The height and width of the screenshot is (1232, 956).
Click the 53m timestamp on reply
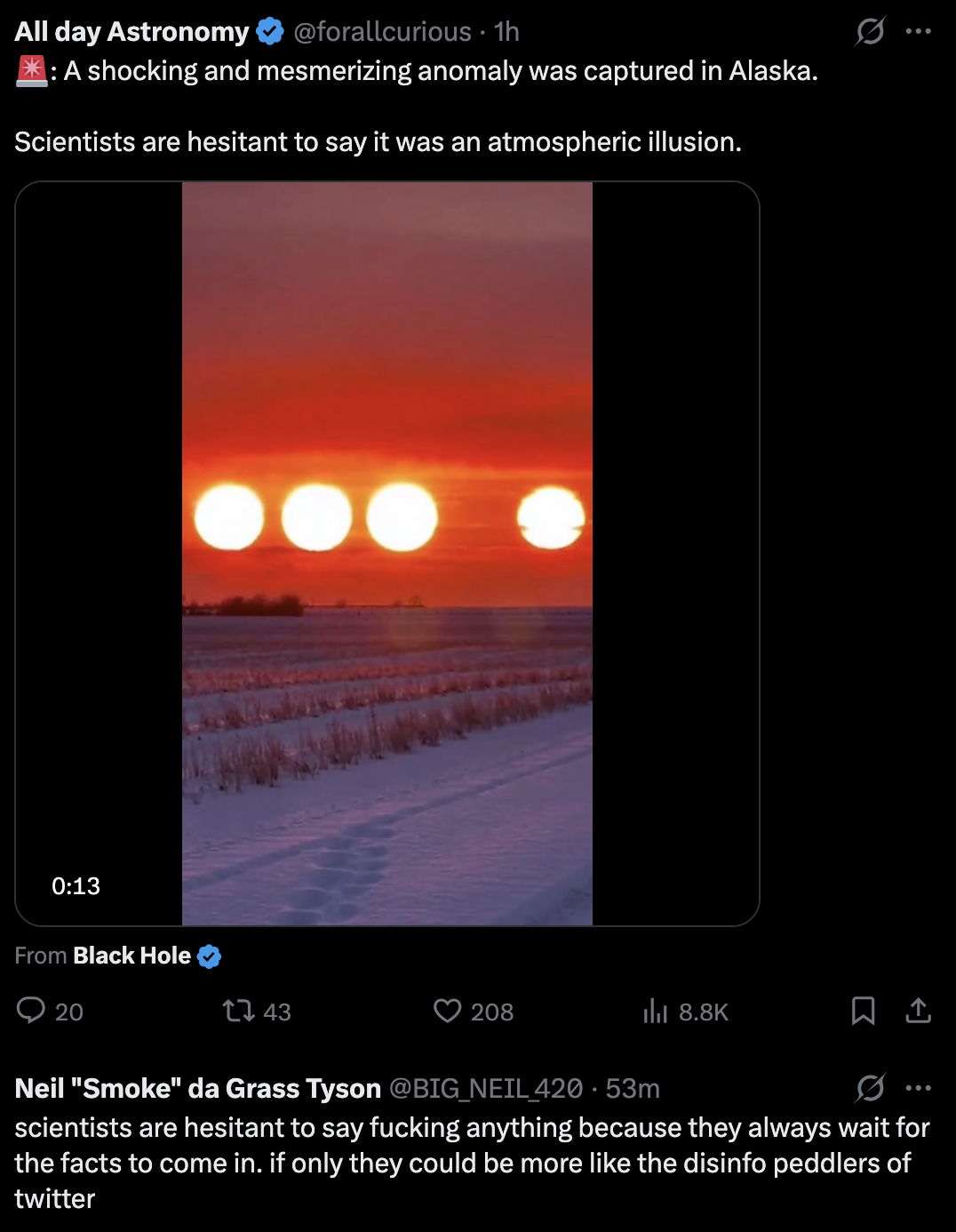click(633, 1088)
